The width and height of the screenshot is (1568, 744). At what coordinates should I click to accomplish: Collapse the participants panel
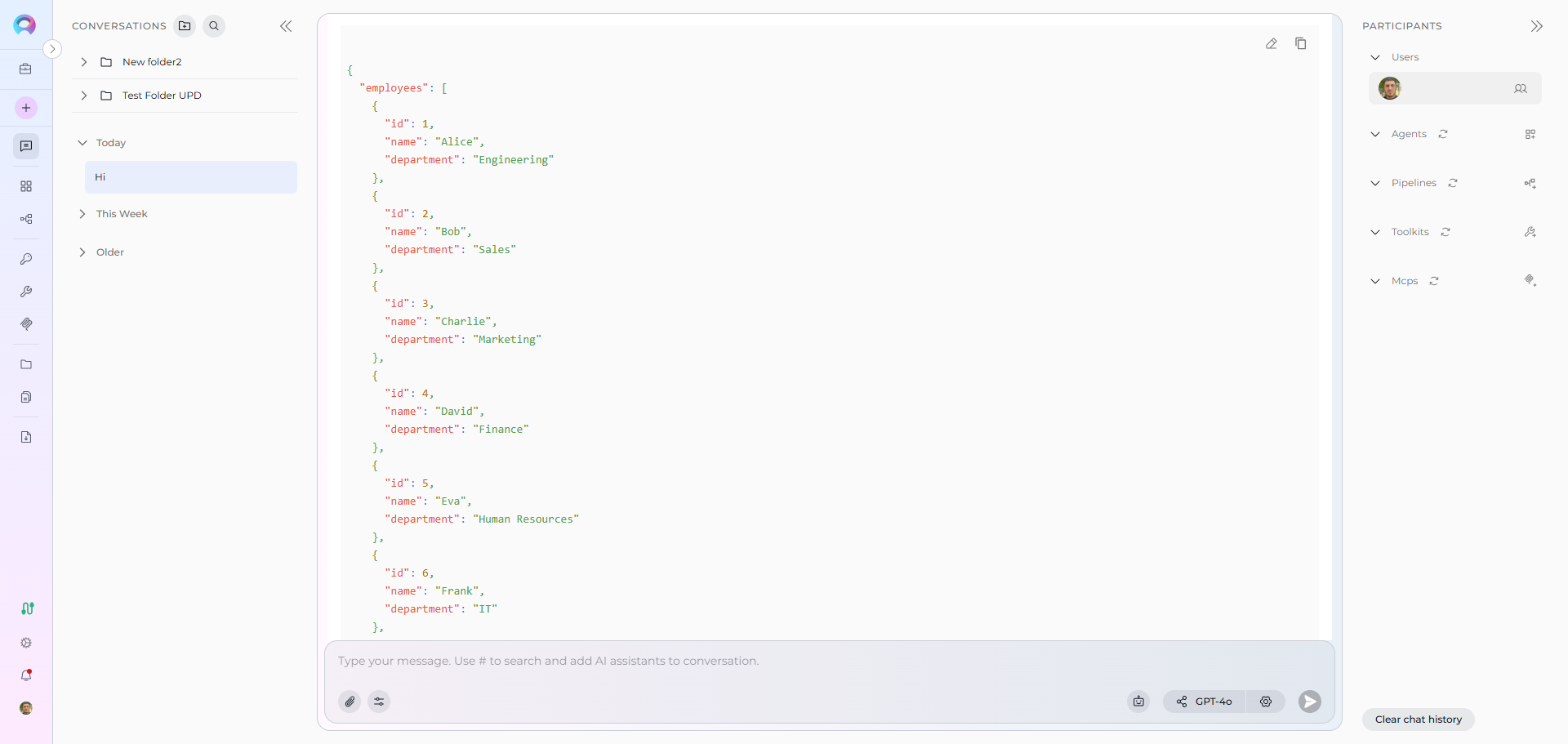[1536, 26]
